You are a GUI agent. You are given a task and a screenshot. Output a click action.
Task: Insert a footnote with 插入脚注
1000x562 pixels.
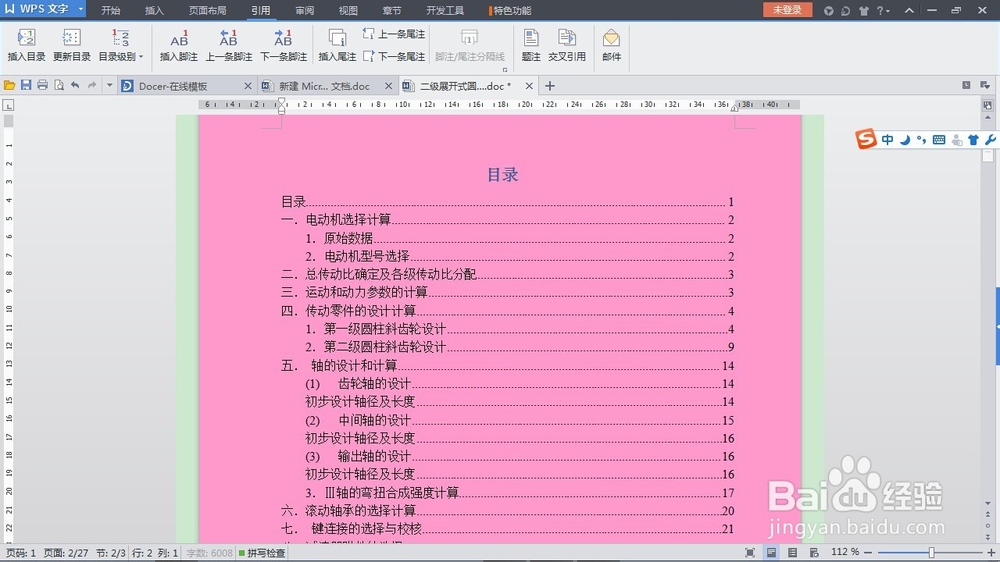click(x=179, y=45)
